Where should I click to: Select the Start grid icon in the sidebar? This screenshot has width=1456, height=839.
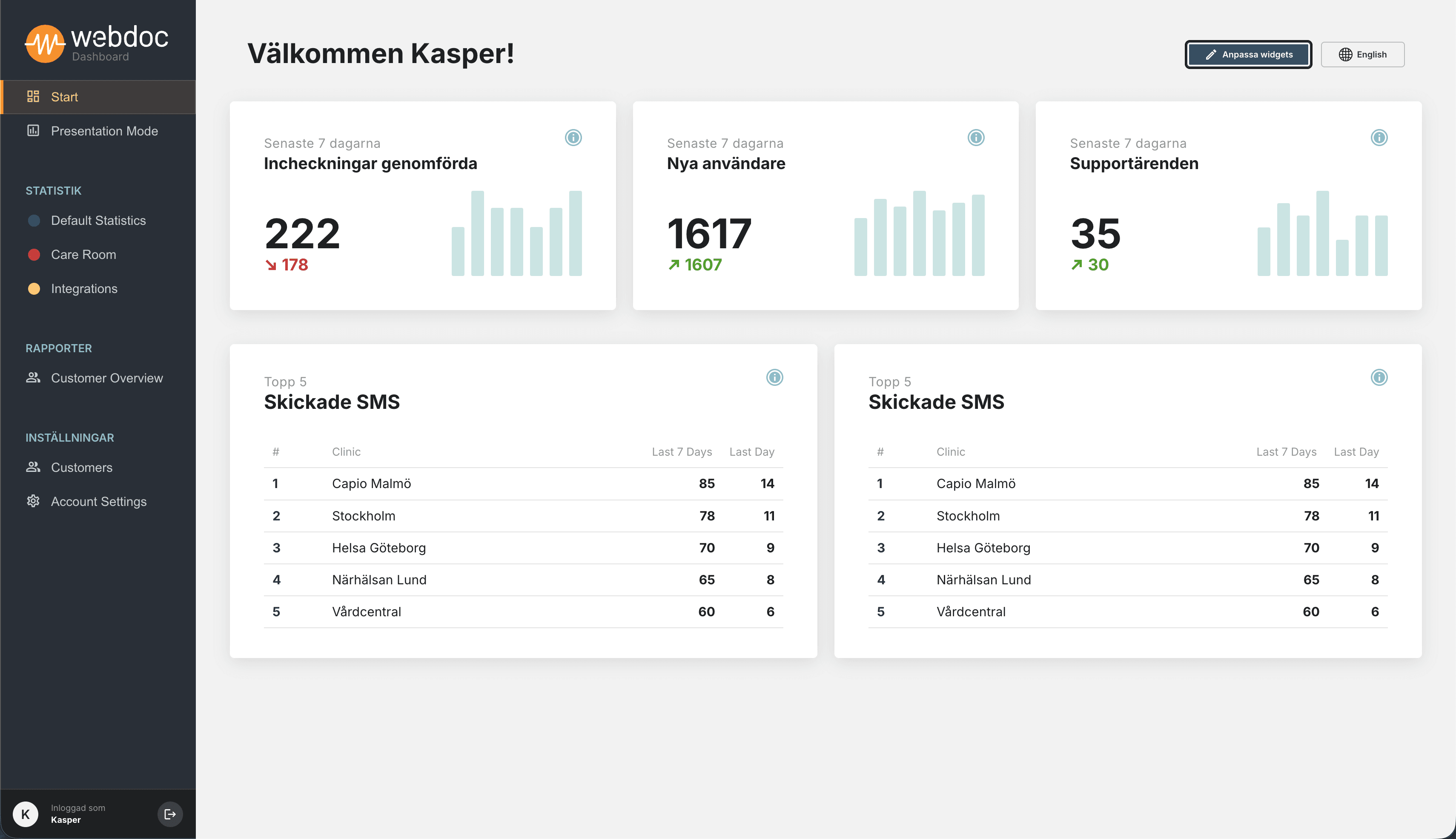33,96
